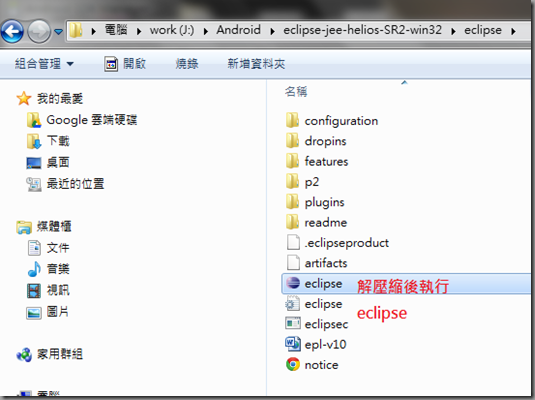Go to Android in the address bar
Image resolution: width=535 pixels, height=400 pixels.
[238, 30]
